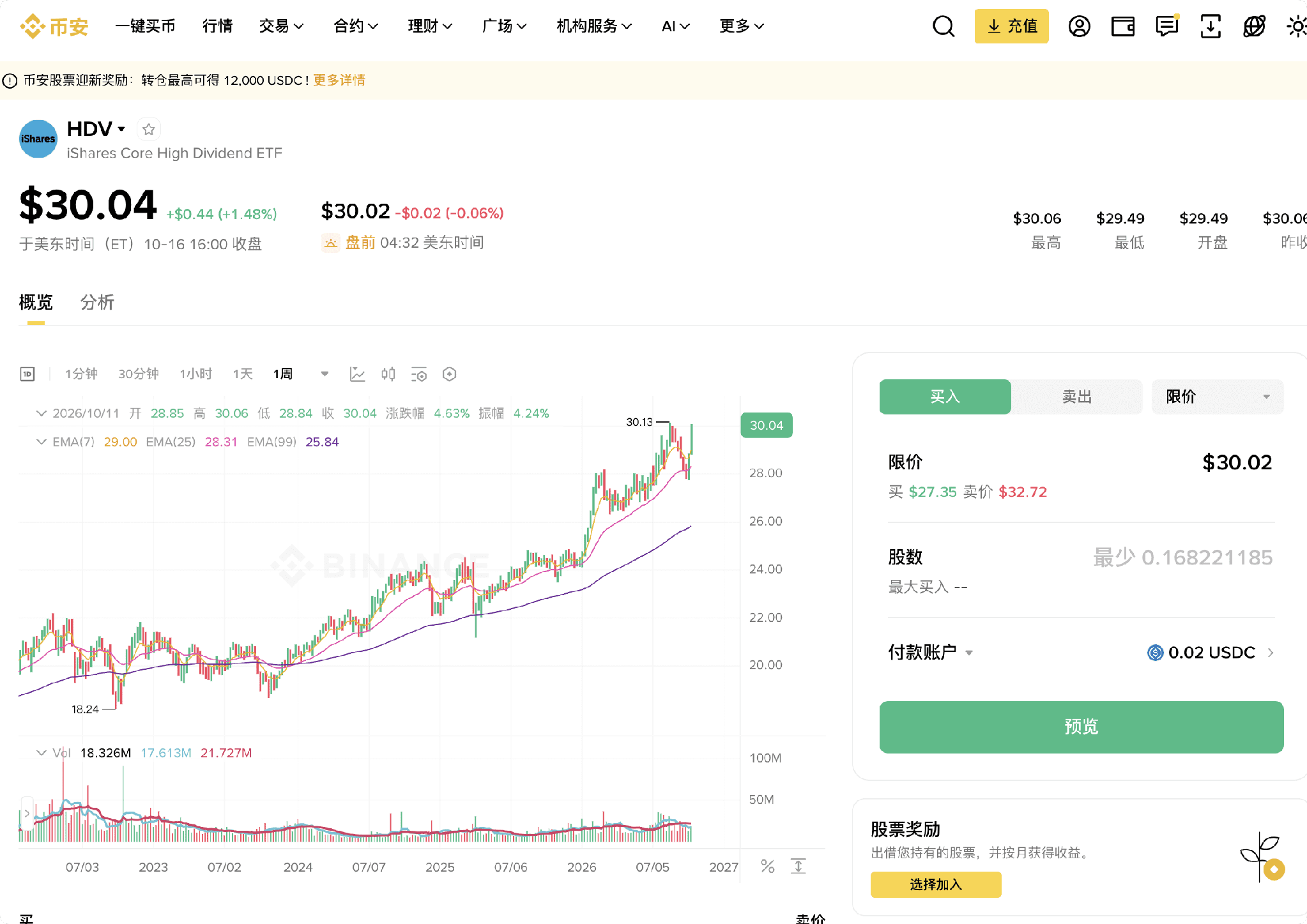The width and height of the screenshot is (1307, 924).
Task: Expand more time intervals dropdown arrow
Action: click(x=325, y=374)
